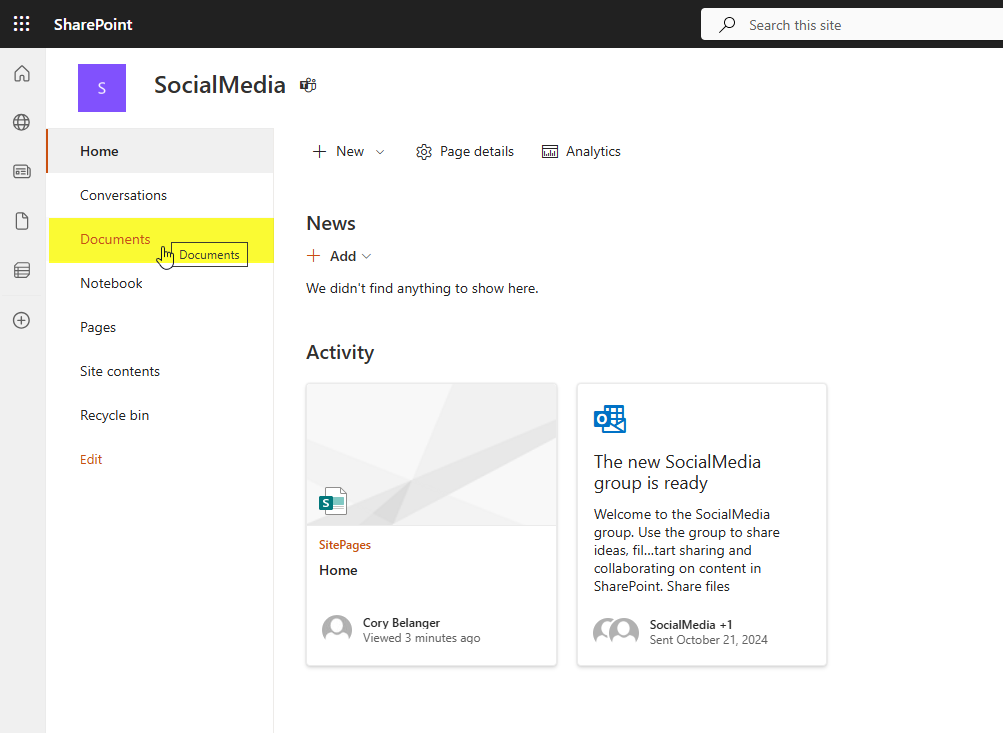1003x733 pixels.
Task: Expand the News Add dropdown chevron
Action: [367, 256]
